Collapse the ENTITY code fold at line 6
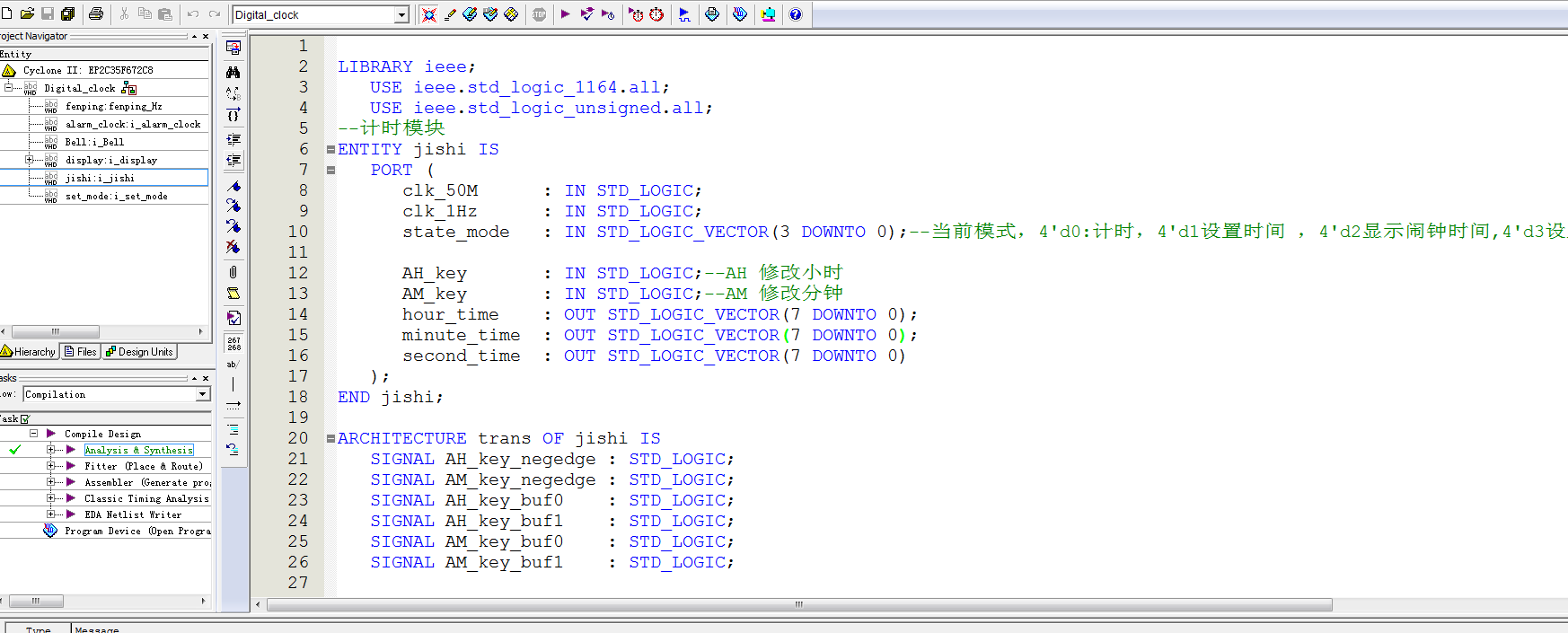 (x=330, y=150)
